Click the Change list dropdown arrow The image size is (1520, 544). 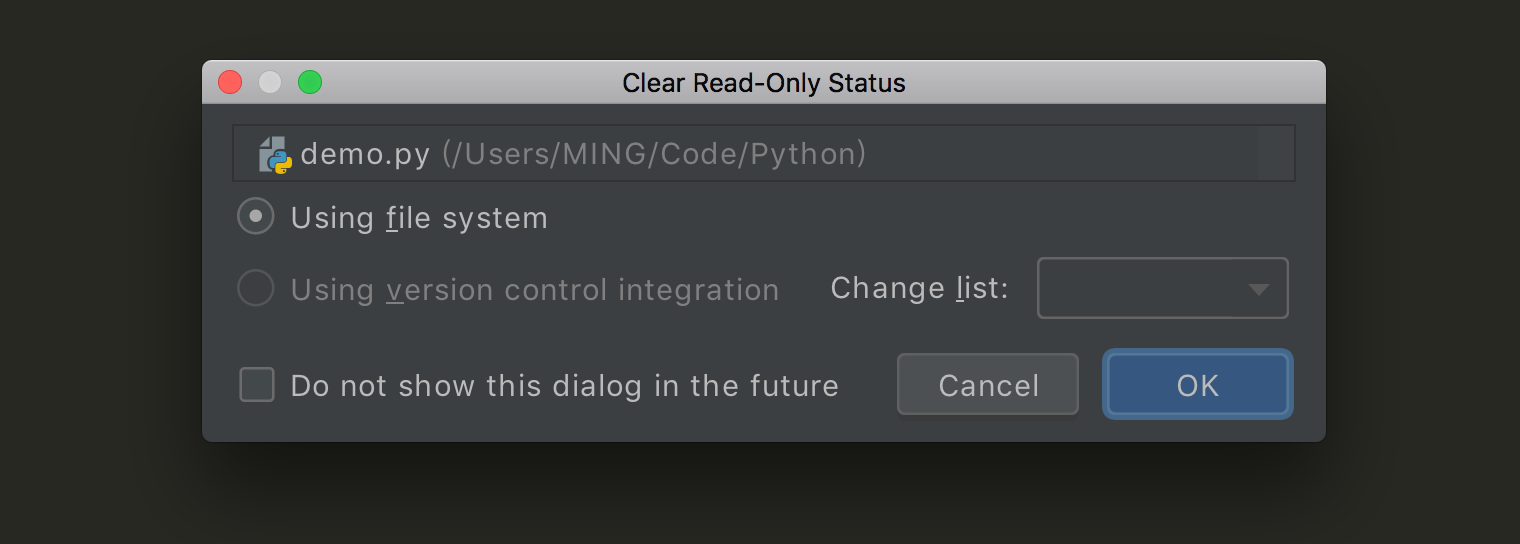pos(1258,289)
